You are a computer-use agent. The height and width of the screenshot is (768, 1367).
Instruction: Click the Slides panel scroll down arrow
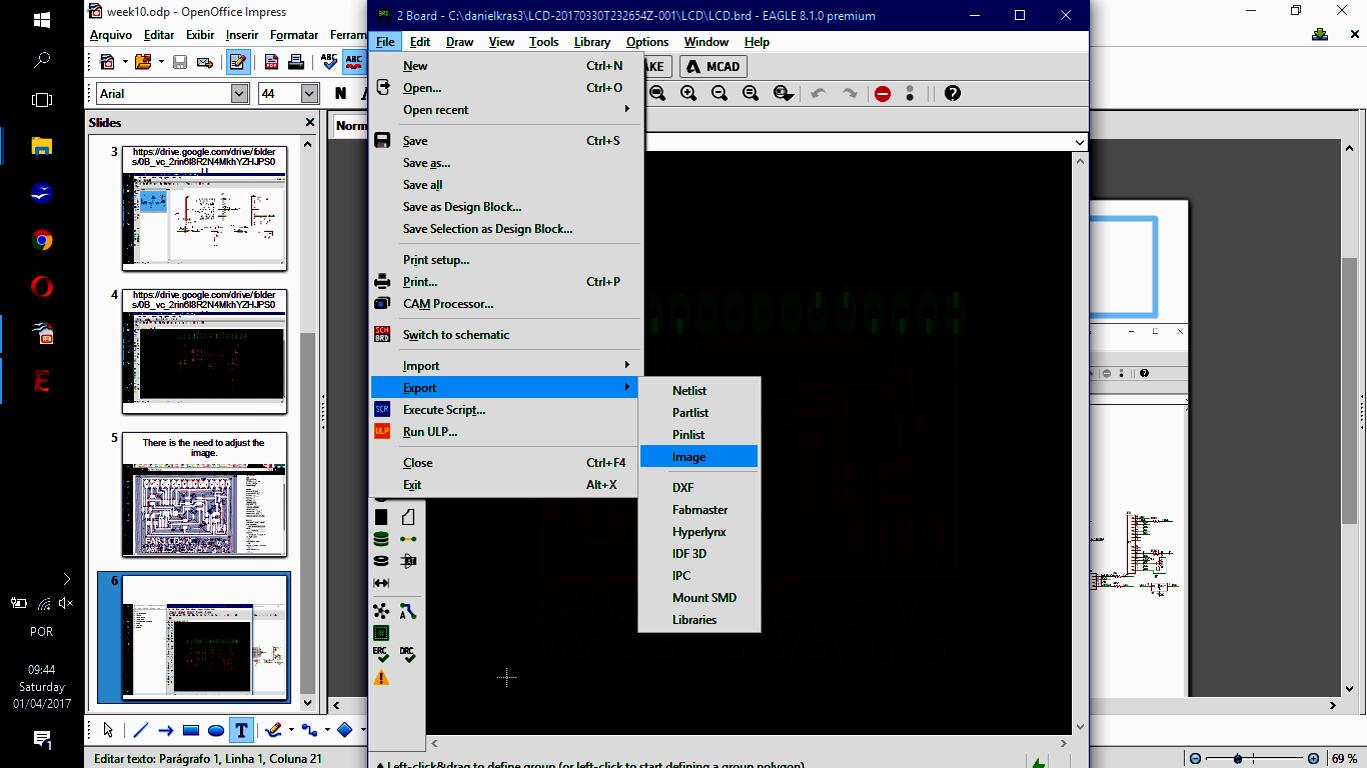coord(308,703)
